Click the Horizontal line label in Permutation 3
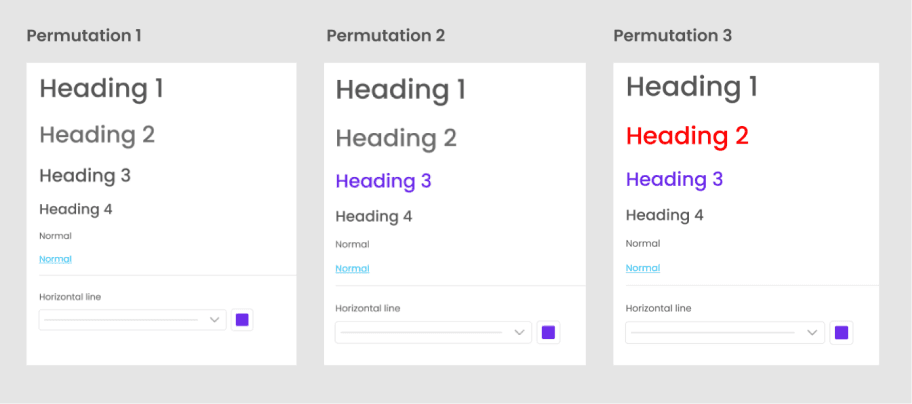 coord(658,309)
